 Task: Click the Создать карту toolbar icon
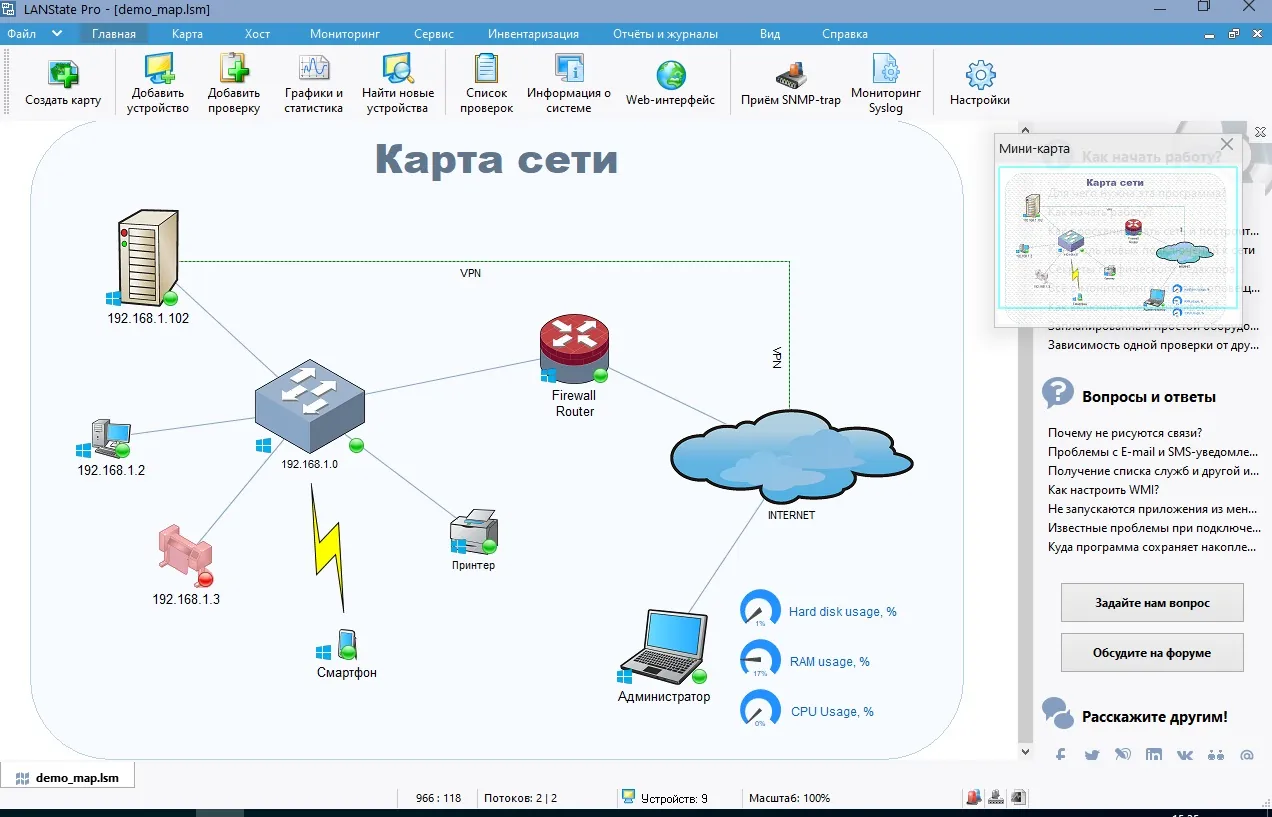click(x=63, y=74)
